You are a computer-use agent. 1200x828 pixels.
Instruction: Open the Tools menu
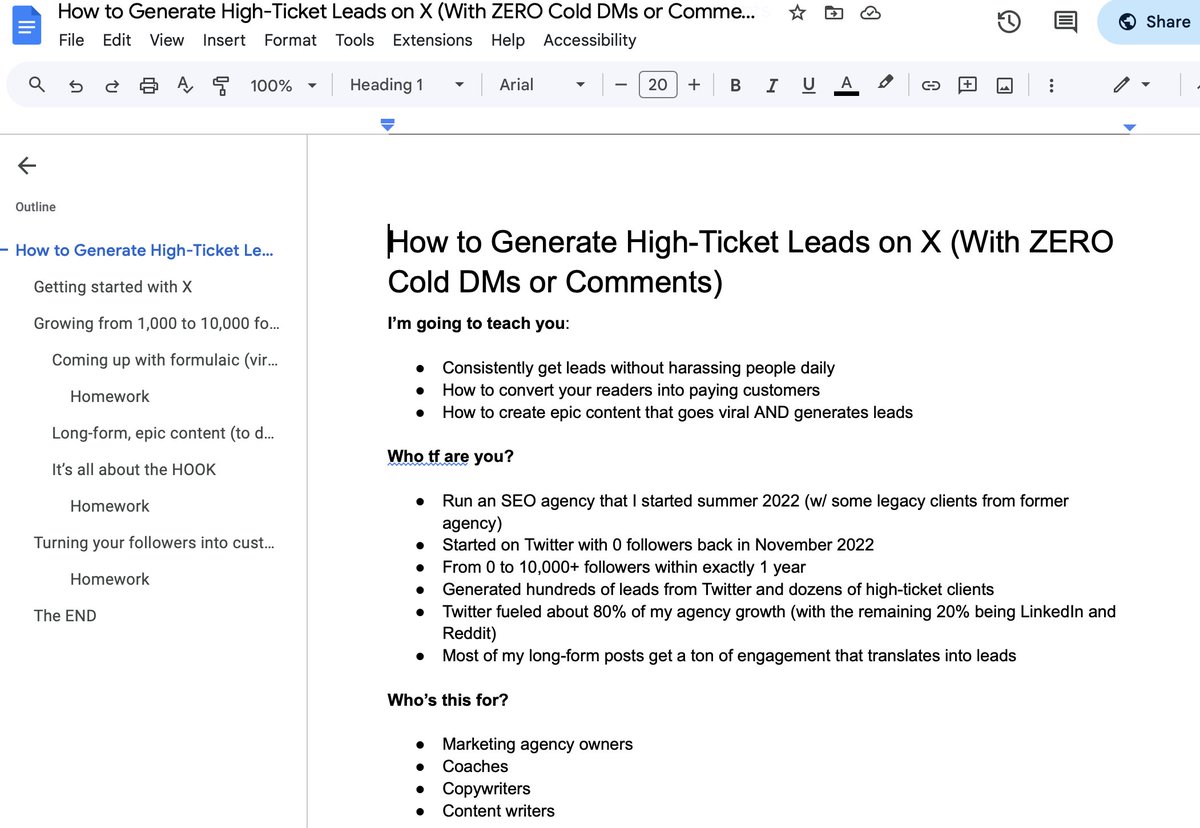coord(355,40)
